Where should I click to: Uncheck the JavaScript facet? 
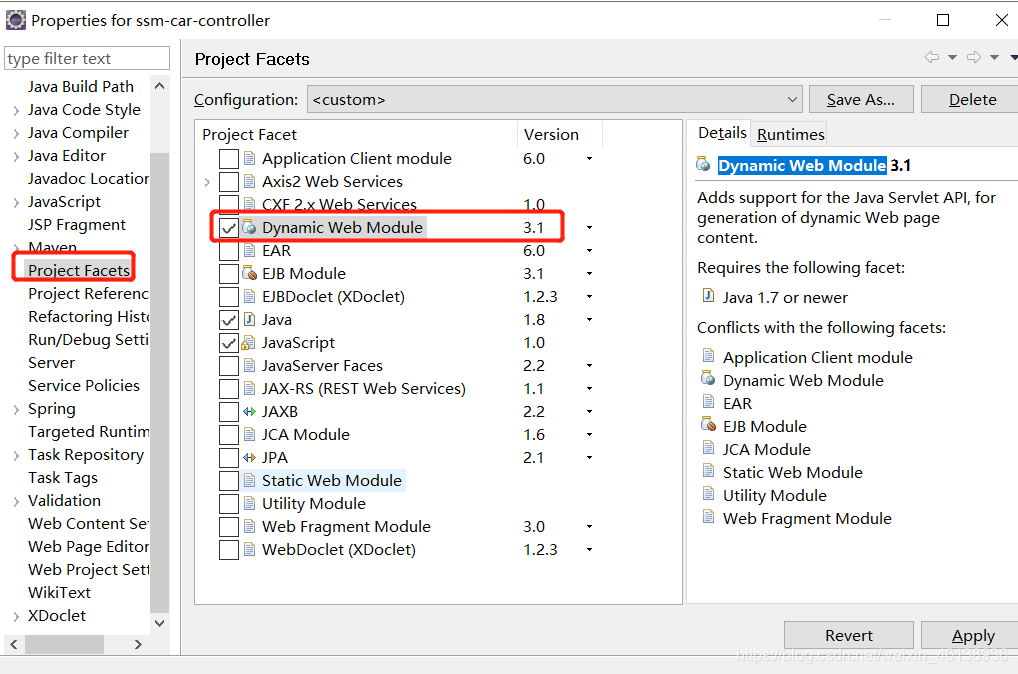pos(229,342)
